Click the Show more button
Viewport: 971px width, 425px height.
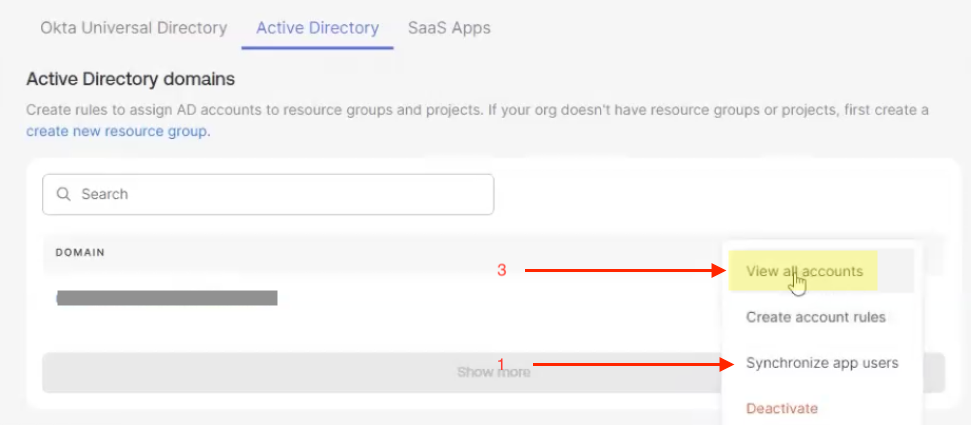[494, 372]
